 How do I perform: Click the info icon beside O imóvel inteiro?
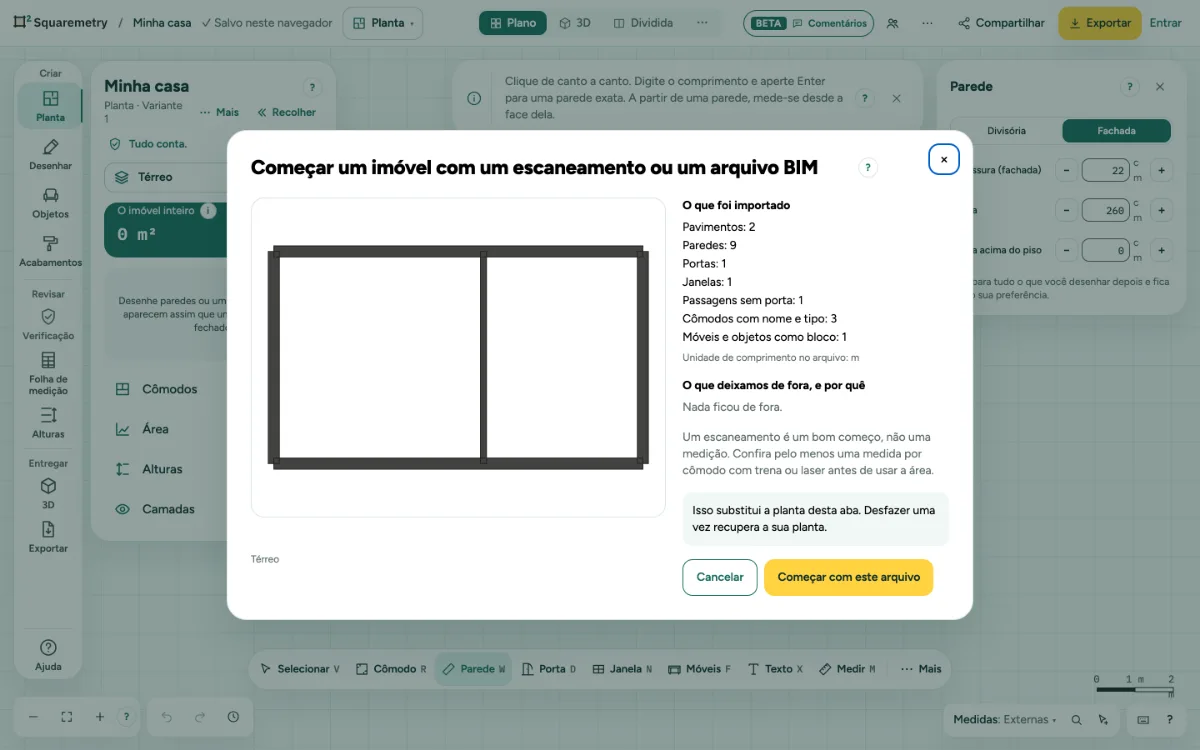pyautogui.click(x=208, y=211)
